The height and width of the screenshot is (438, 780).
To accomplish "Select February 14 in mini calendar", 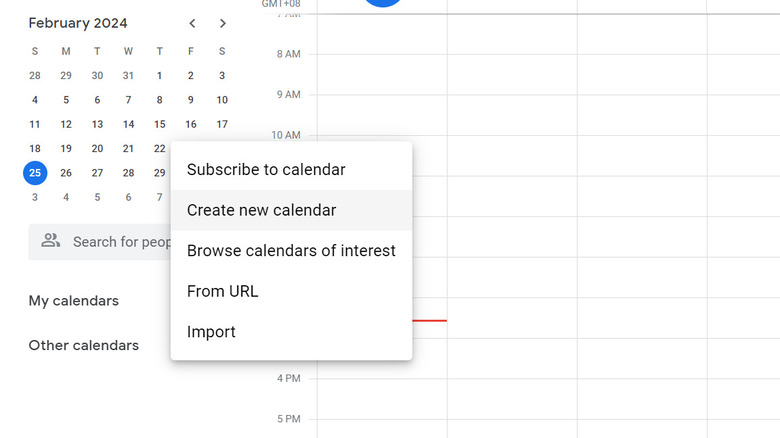I will [x=128, y=124].
